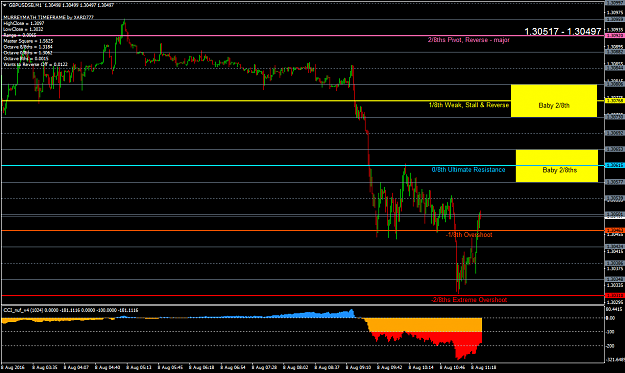Click the yellow price tag on price axis
The image size is (625, 373).
tap(614, 101)
